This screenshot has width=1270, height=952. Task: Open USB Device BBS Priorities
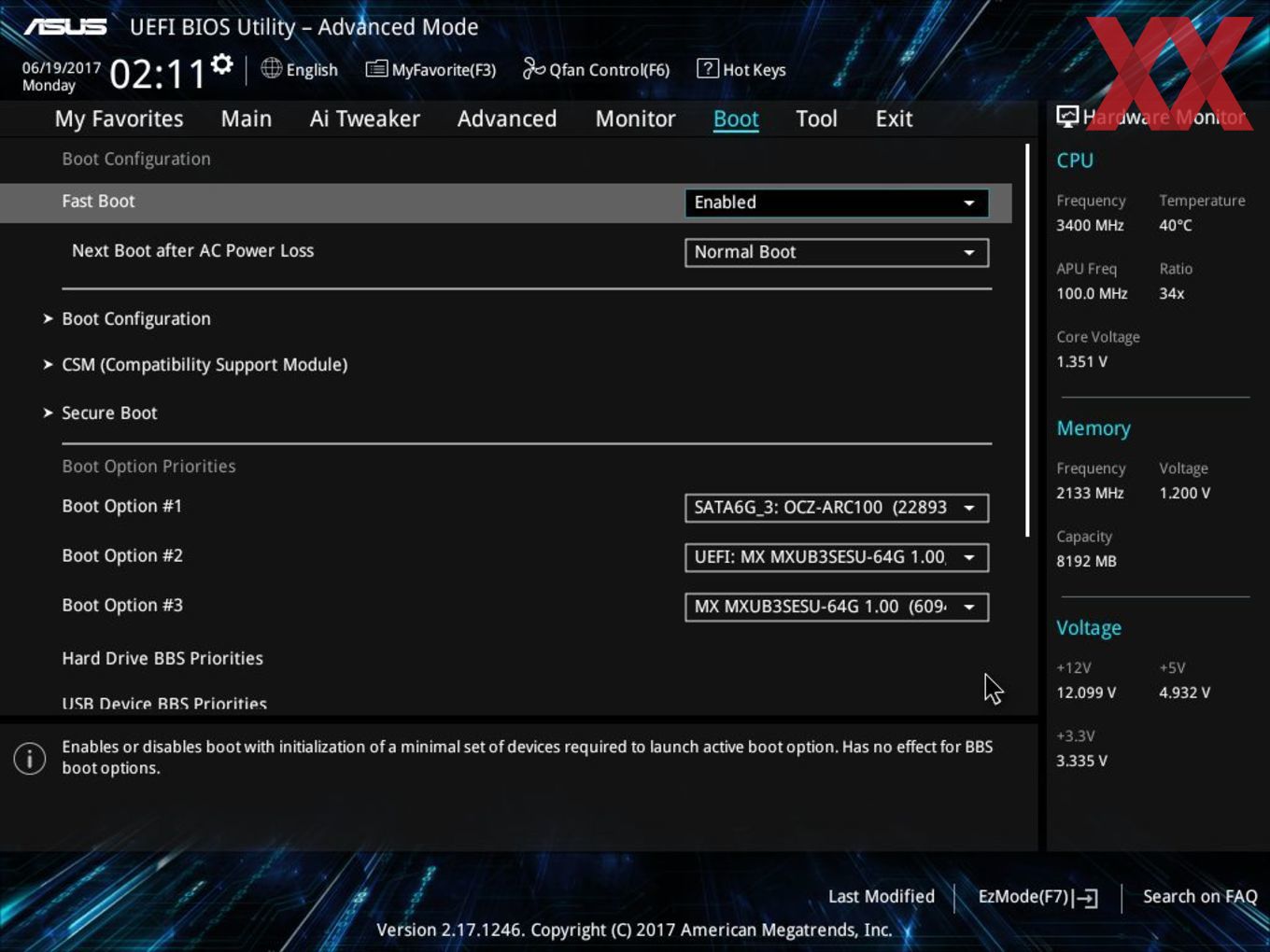164,704
